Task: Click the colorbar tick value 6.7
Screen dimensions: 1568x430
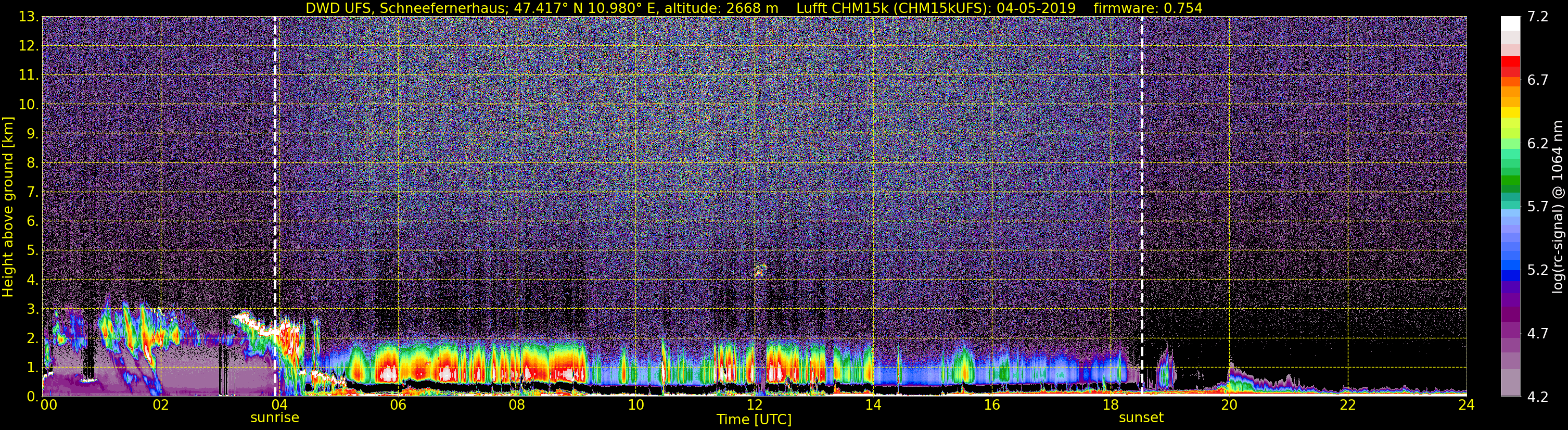Action: click(x=1538, y=80)
